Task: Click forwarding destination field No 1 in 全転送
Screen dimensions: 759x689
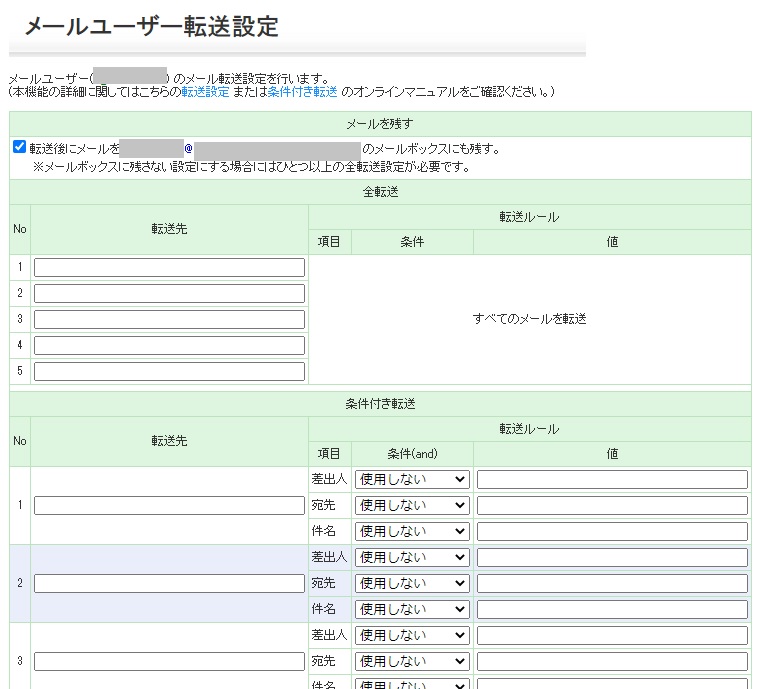Action: point(169,268)
